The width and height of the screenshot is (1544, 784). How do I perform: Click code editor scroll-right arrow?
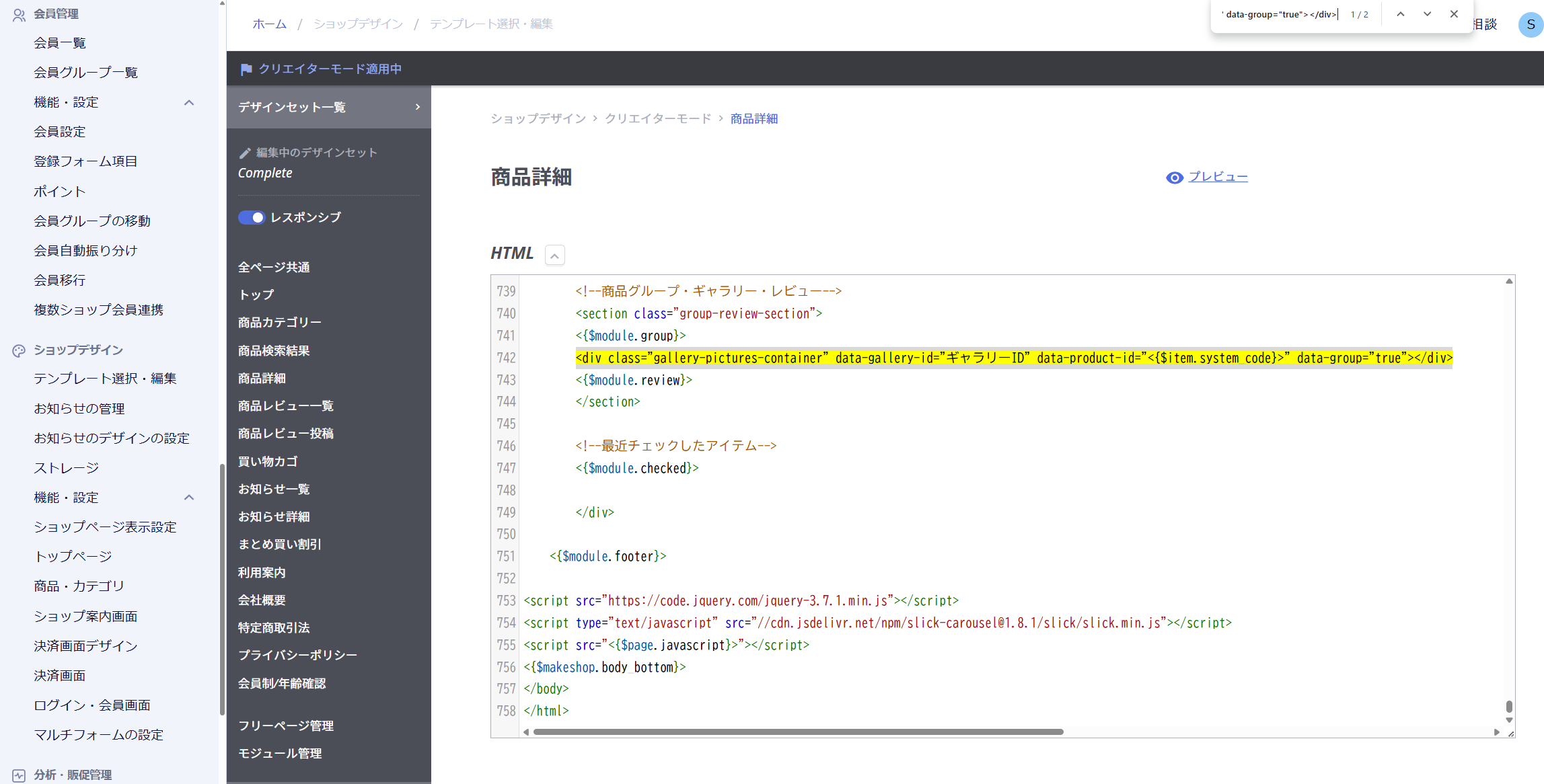1496,732
